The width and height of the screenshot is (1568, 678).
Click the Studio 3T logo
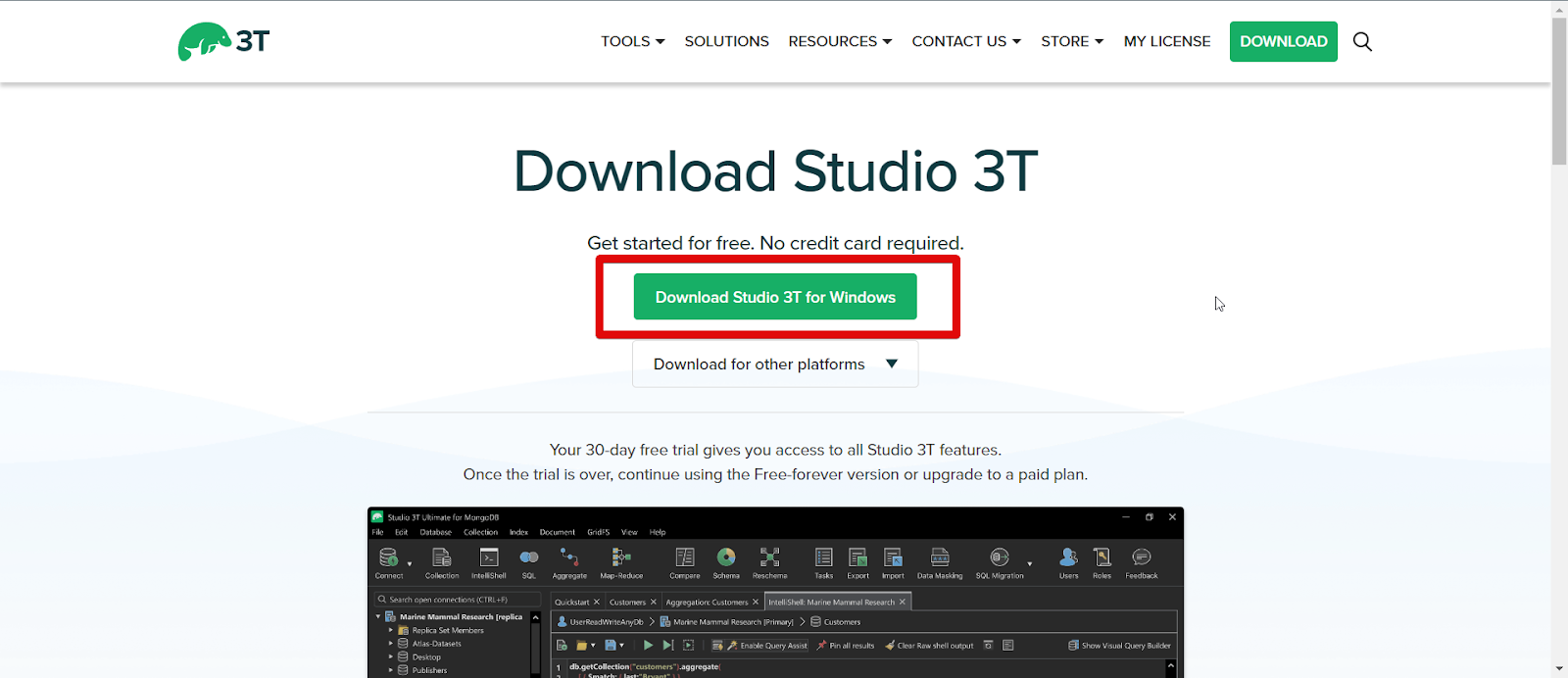pos(223,41)
